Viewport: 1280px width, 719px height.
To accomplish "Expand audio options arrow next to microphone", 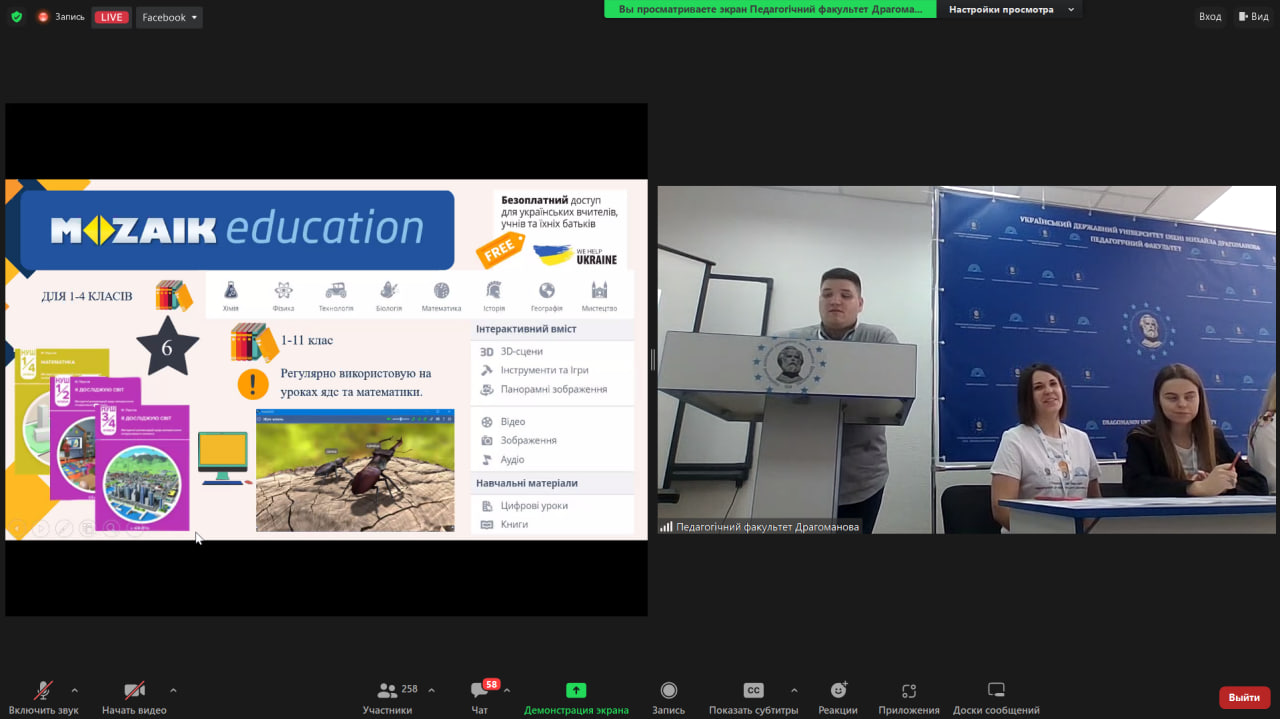I will tap(74, 690).
